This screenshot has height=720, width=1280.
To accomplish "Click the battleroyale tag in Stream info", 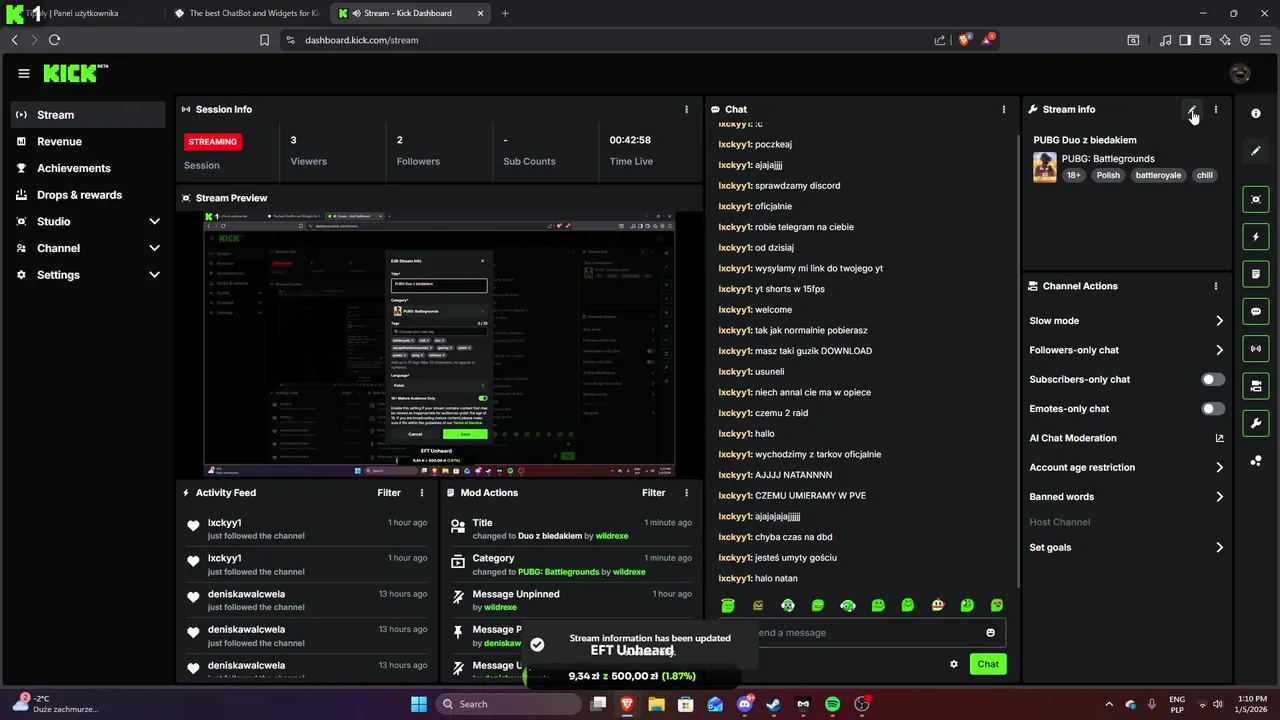I will pyautogui.click(x=1158, y=175).
